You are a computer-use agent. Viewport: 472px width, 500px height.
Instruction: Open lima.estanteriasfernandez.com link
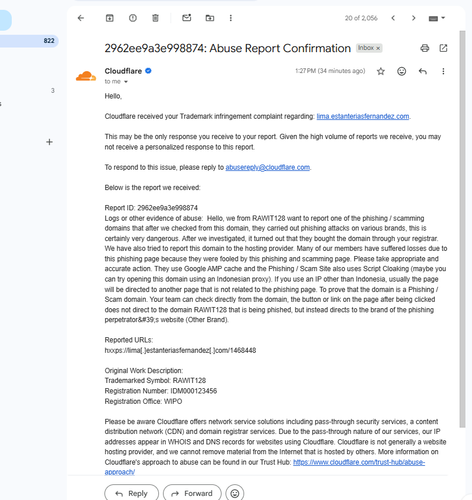(363, 116)
